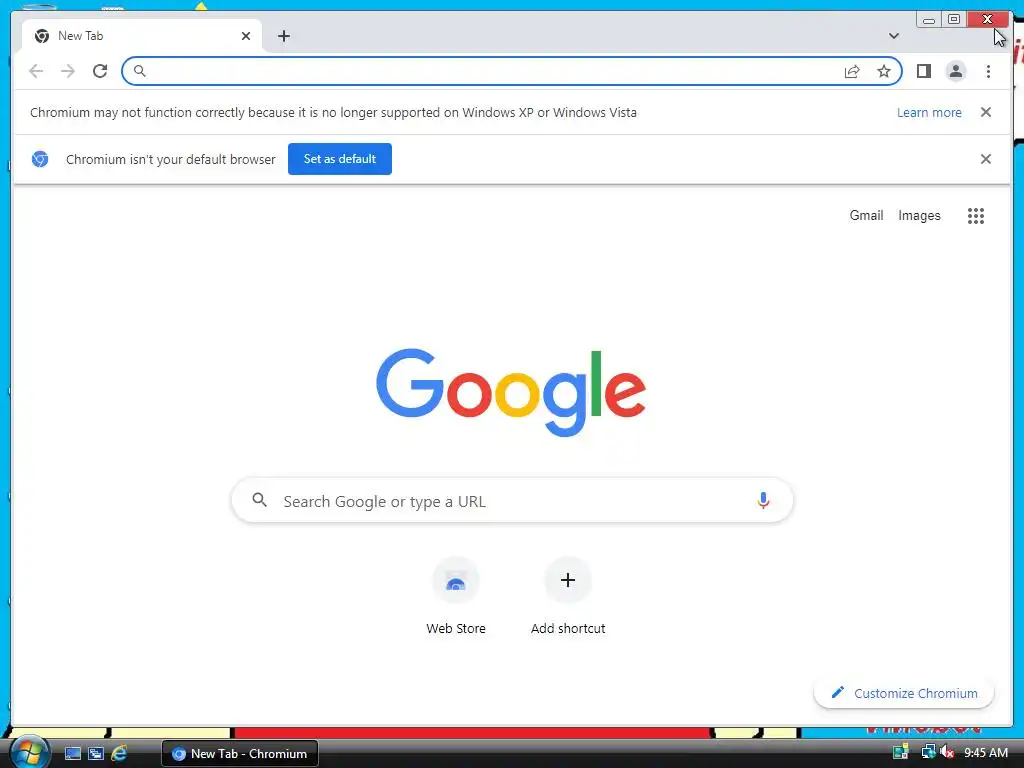
Task: Follow the Learn more link
Action: (x=929, y=112)
